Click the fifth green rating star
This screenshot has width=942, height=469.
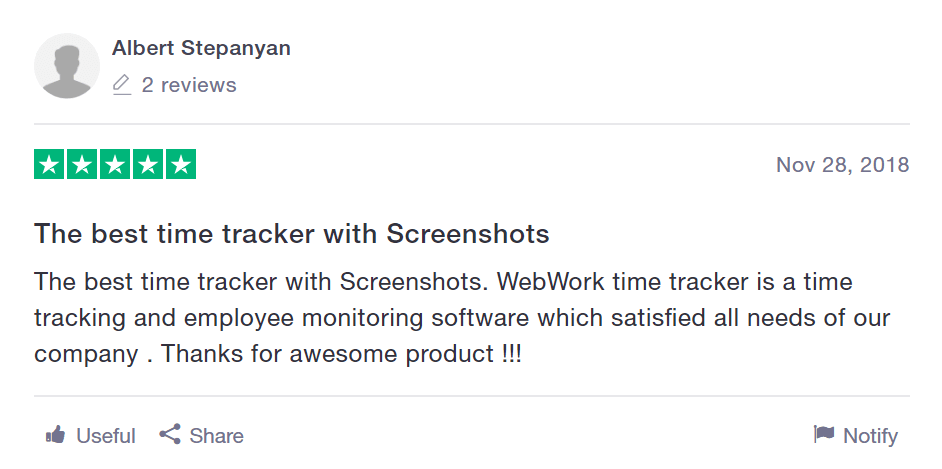(x=181, y=164)
